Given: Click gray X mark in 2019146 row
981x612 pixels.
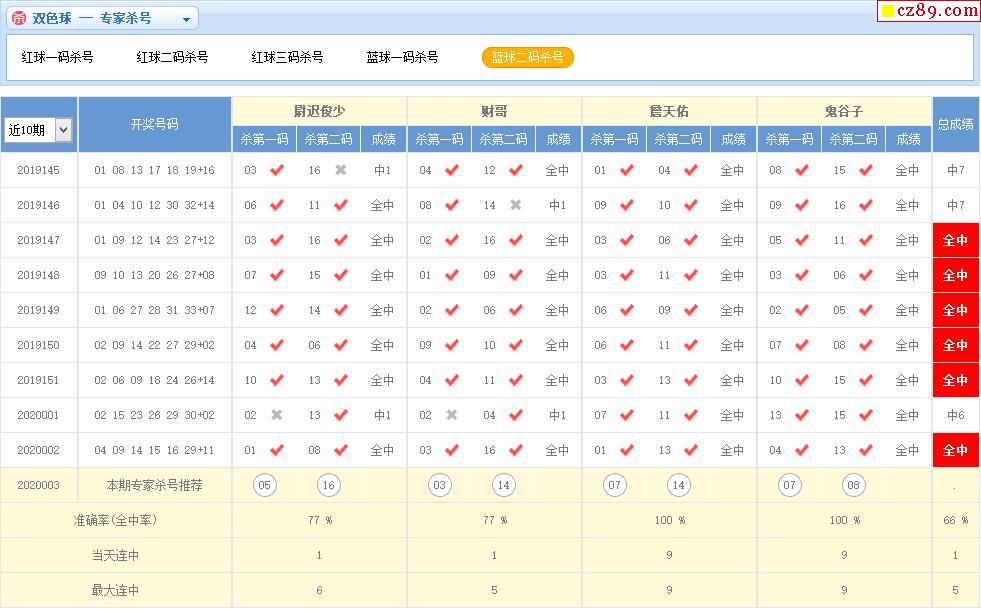Looking at the screenshot, I should pos(516,205).
